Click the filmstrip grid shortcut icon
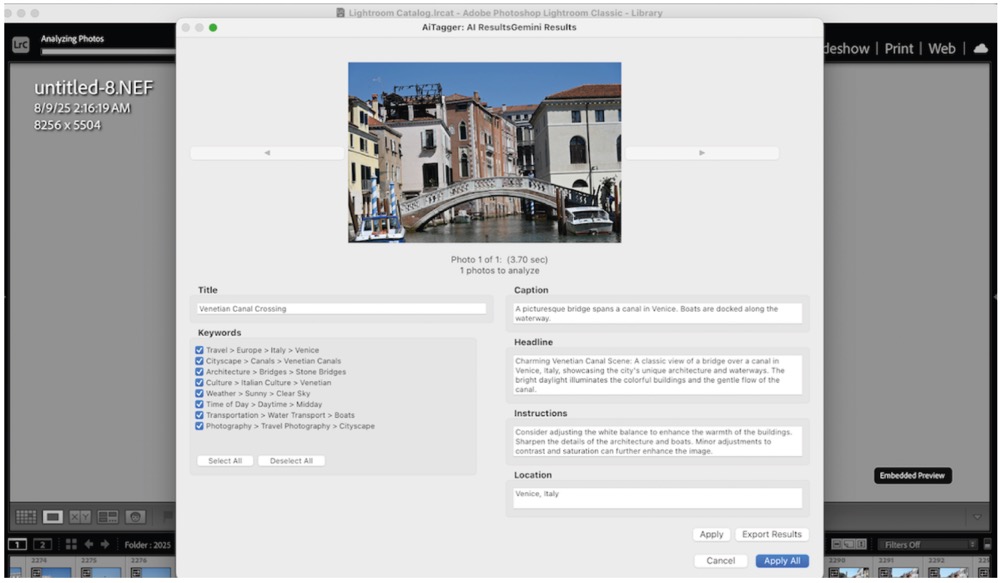 coord(71,544)
